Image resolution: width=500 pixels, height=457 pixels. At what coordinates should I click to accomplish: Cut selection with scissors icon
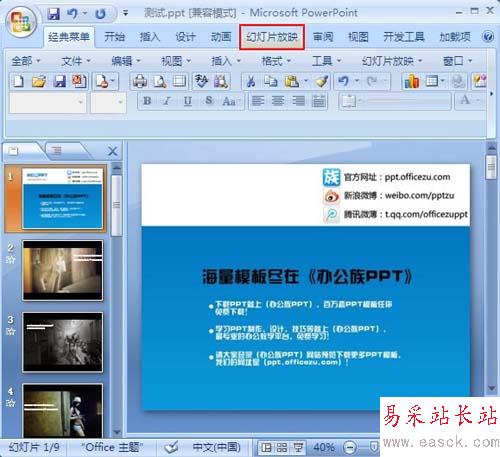251,81
